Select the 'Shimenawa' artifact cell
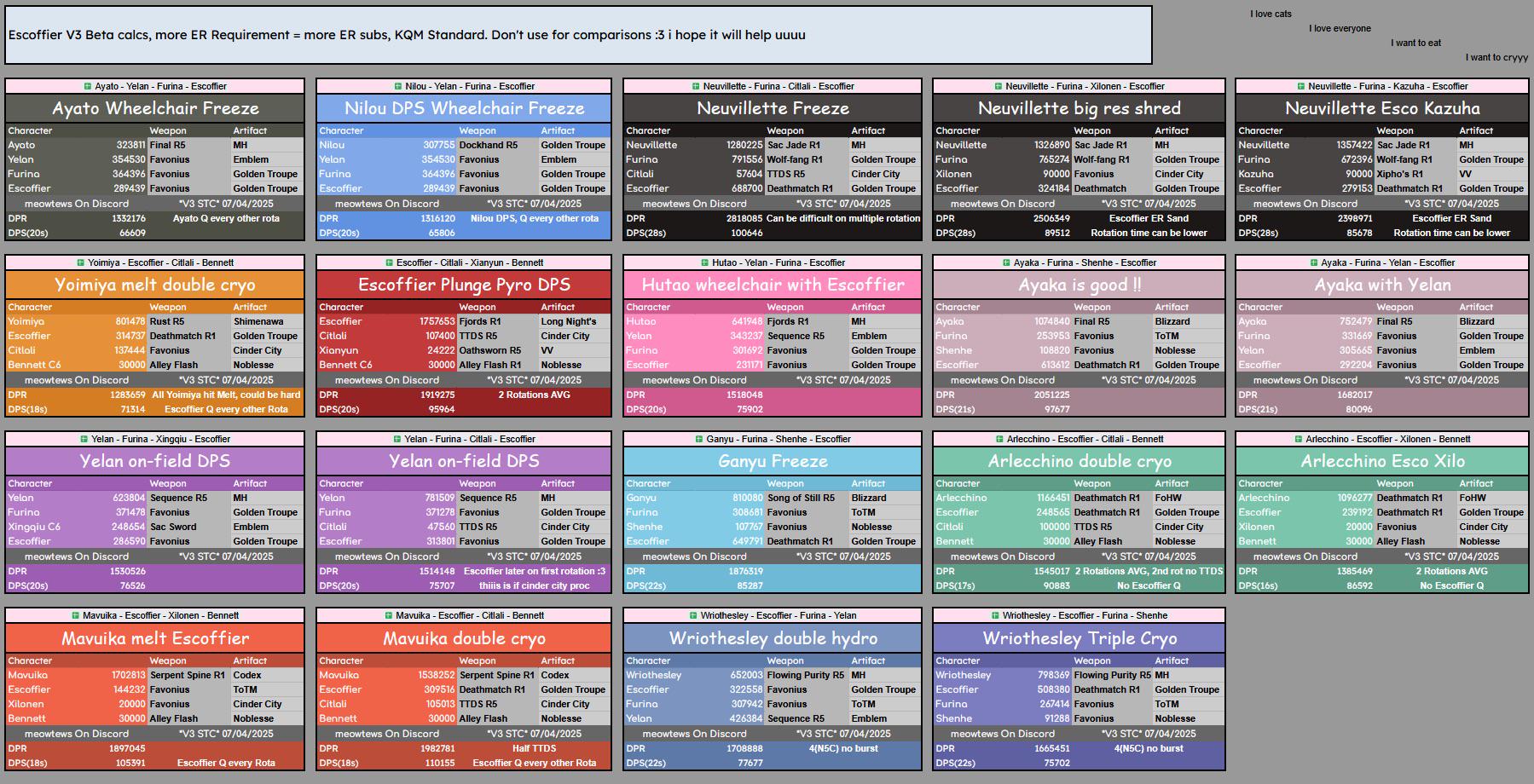Screen dimensions: 1534x784 click(x=267, y=321)
